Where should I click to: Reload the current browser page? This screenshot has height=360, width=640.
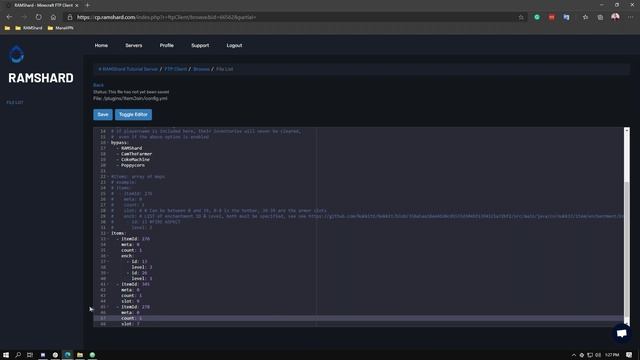(x=38, y=17)
